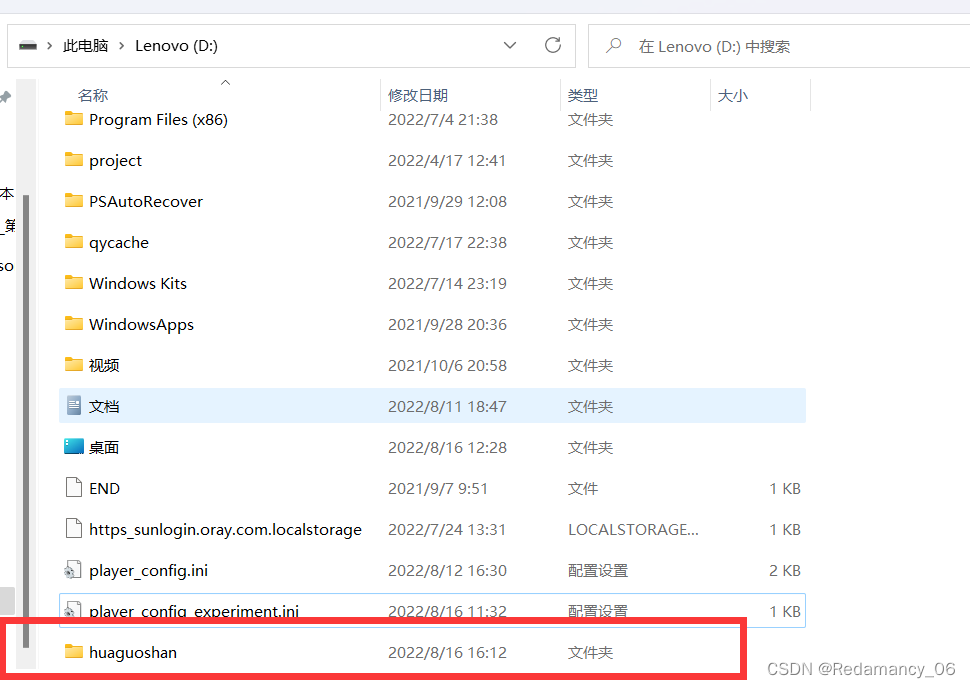Image resolution: width=970 pixels, height=688 pixels.
Task: Click the project folder name
Action: pyautogui.click(x=115, y=161)
